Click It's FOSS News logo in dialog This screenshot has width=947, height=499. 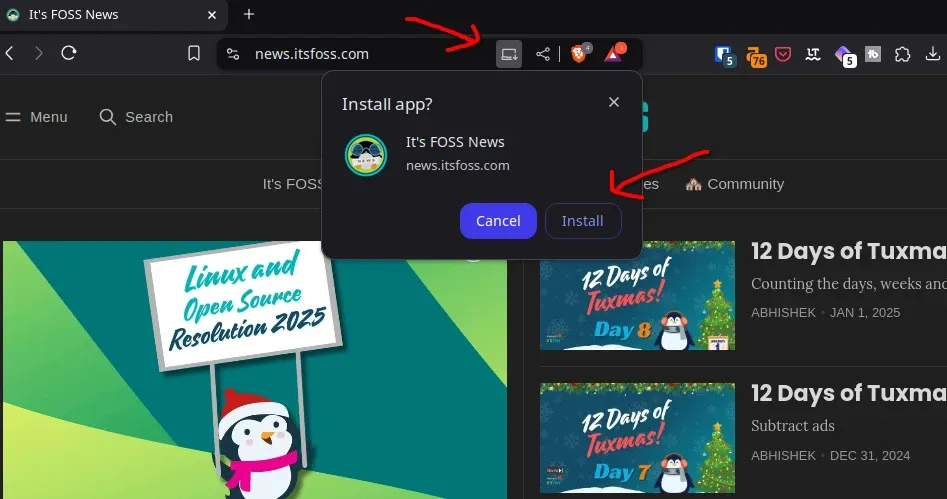pos(366,155)
